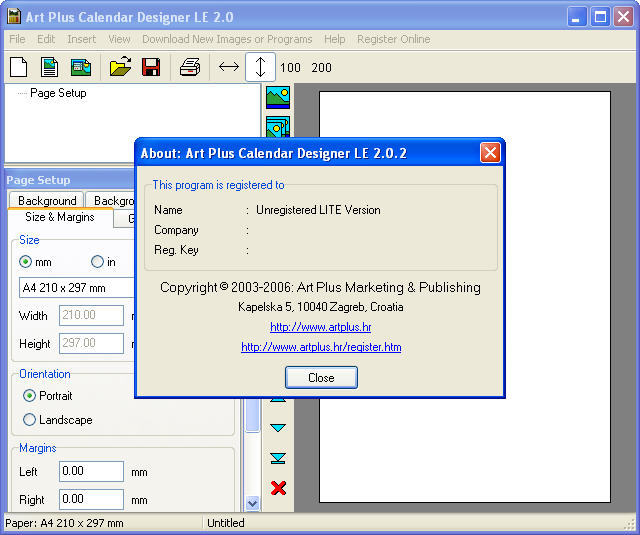The height and width of the screenshot is (535, 640).
Task: Click the move down arrow icon
Action: (278, 428)
